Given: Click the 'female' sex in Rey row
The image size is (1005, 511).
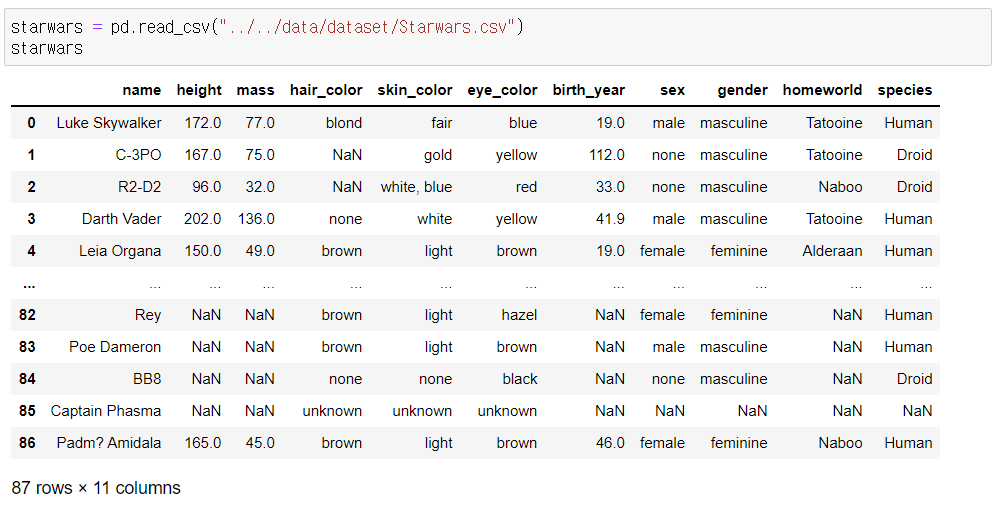Looking at the screenshot, I should pyautogui.click(x=662, y=315).
